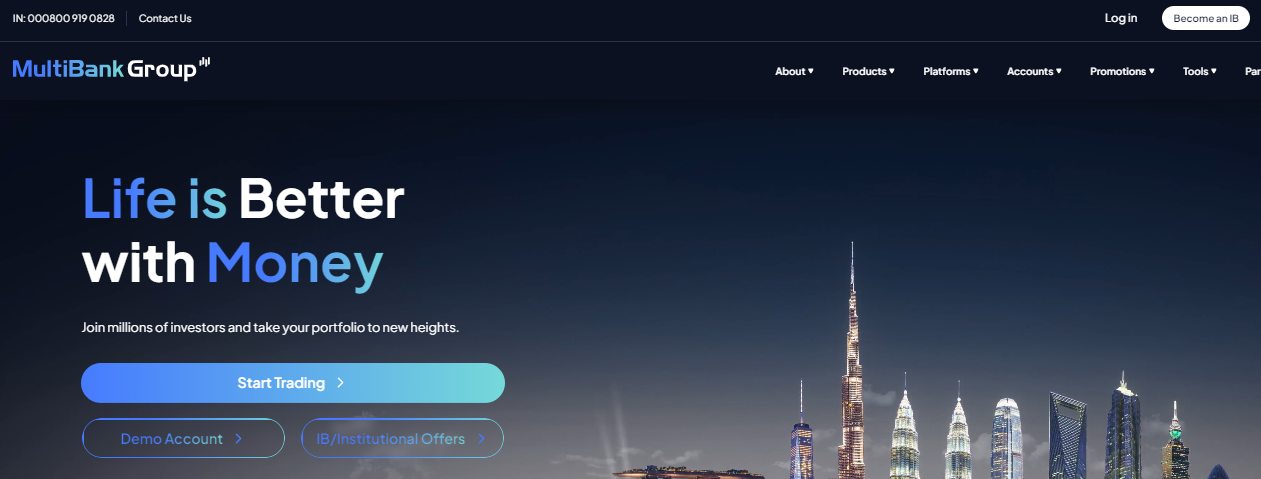This screenshot has height=479, width=1261.
Task: Click the partially visible menu item after Tools
Action: 1252,71
